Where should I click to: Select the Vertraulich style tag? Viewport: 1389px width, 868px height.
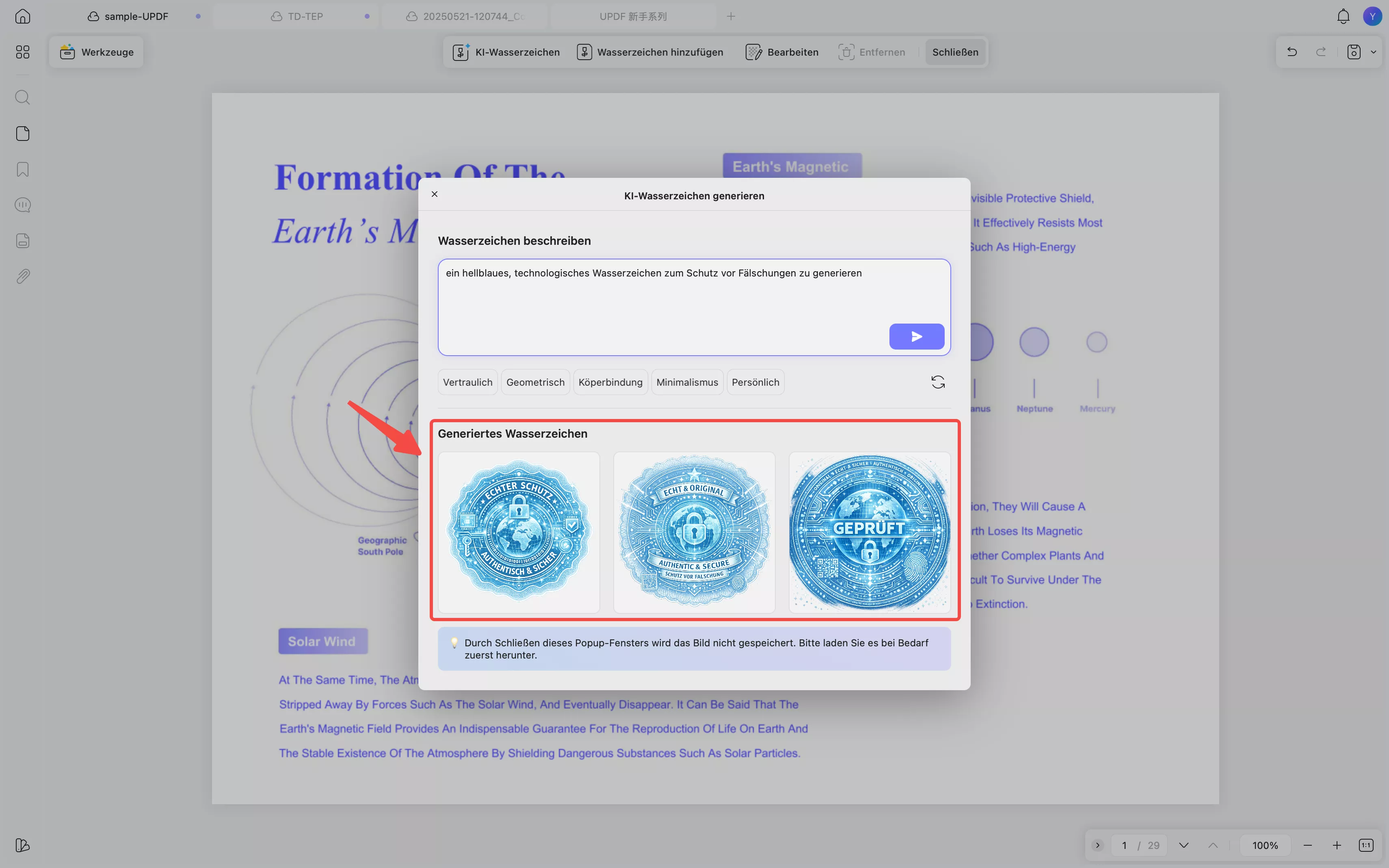(x=467, y=382)
